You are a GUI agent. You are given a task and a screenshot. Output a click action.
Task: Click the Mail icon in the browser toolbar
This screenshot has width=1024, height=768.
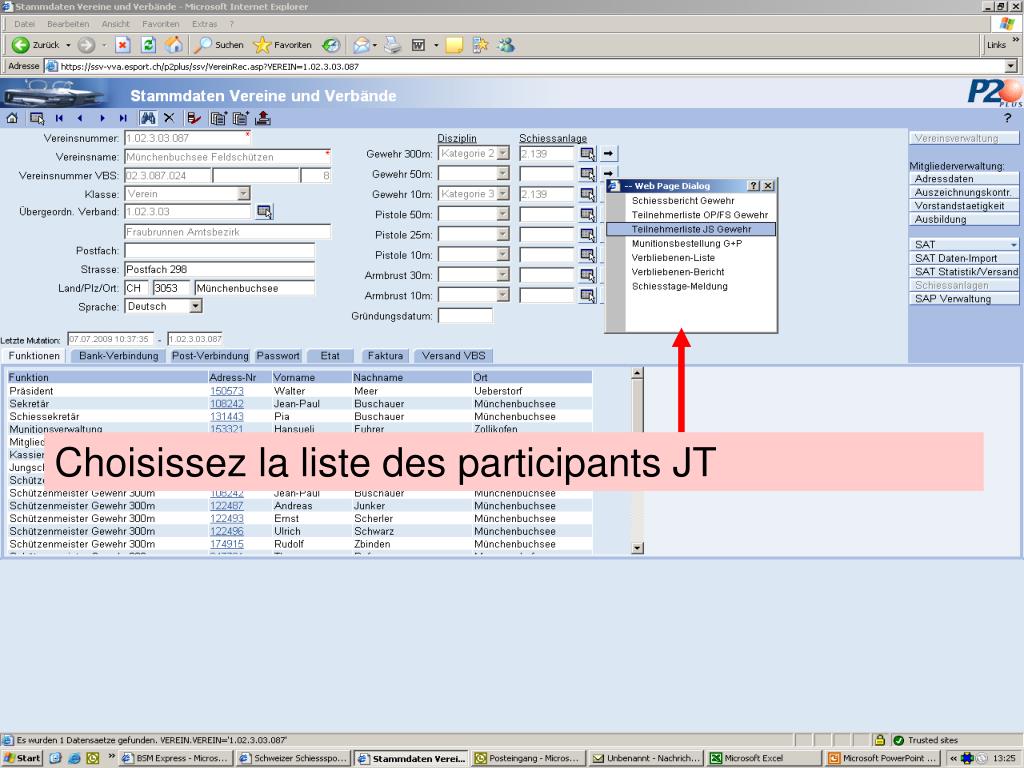361,45
